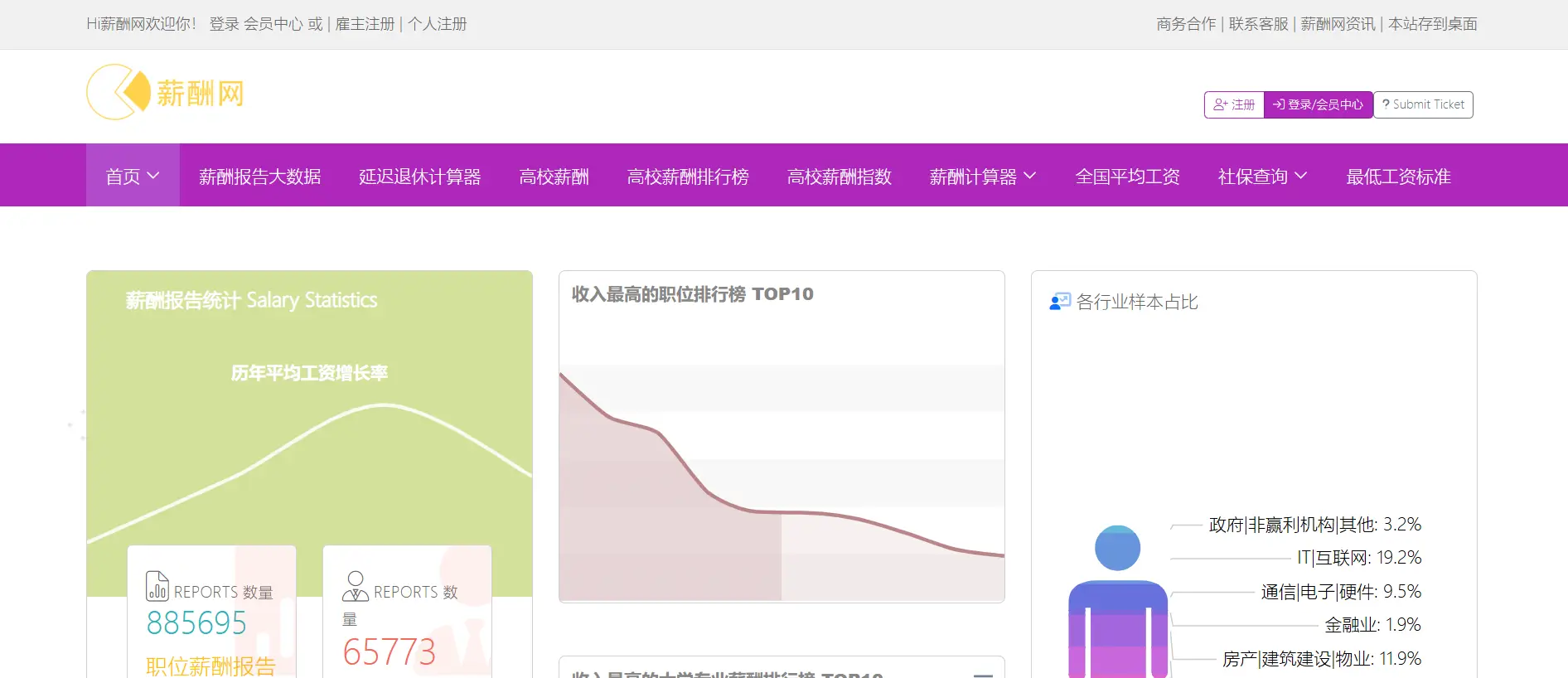Open 薪酬报告大数据 in the navigation bar
Viewport: 1568px width, 678px height.
260,176
